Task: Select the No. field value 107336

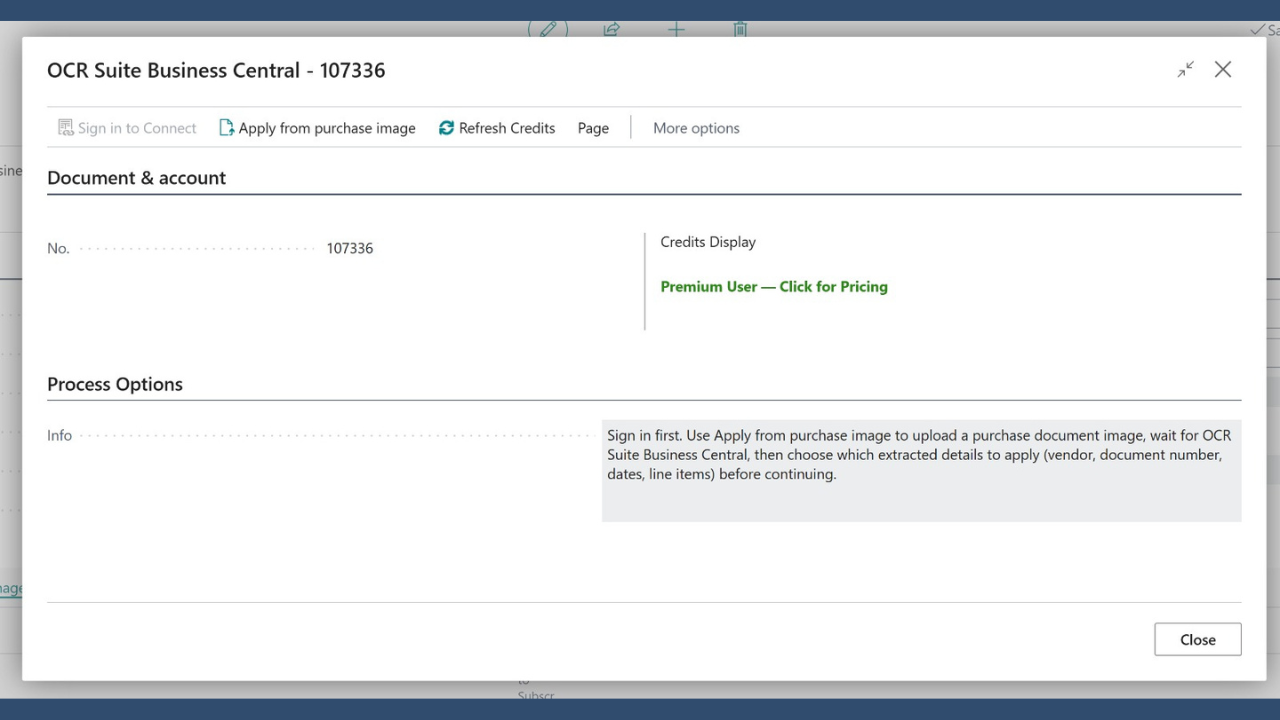Action: 350,248
